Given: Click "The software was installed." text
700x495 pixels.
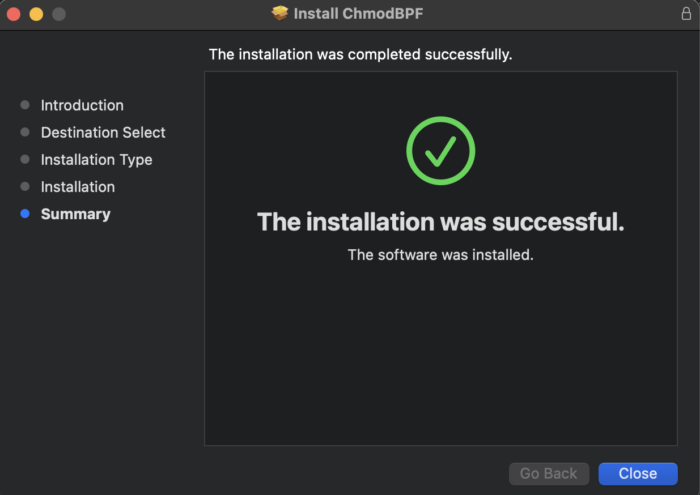Looking at the screenshot, I should [x=440, y=255].
